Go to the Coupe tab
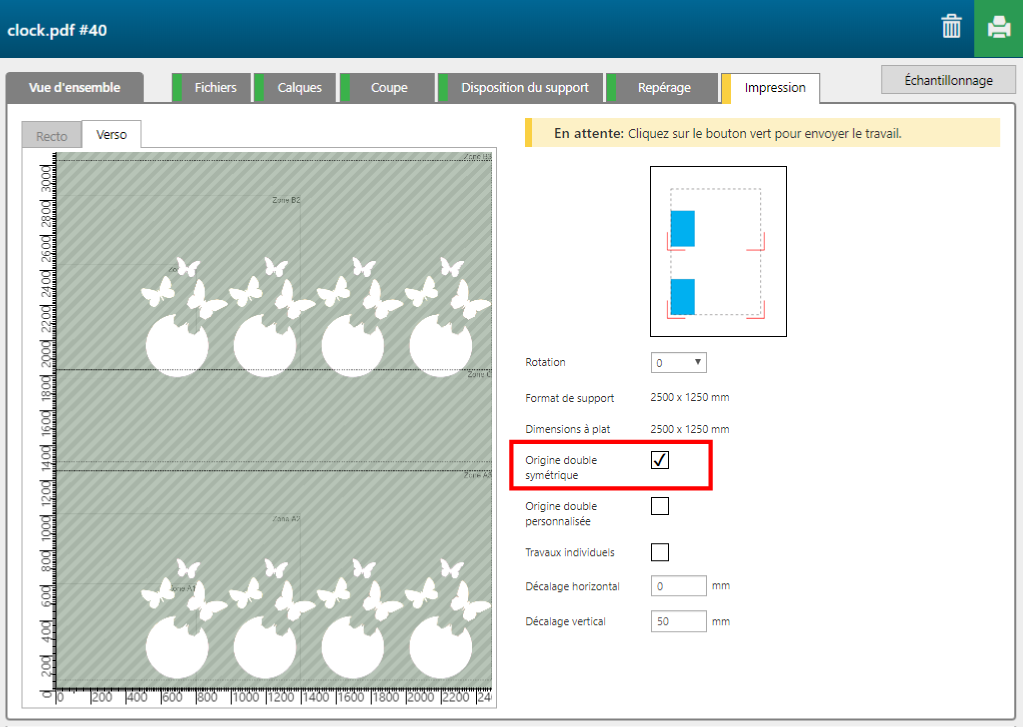Viewport: 1023px width, 727px height. 387,87
